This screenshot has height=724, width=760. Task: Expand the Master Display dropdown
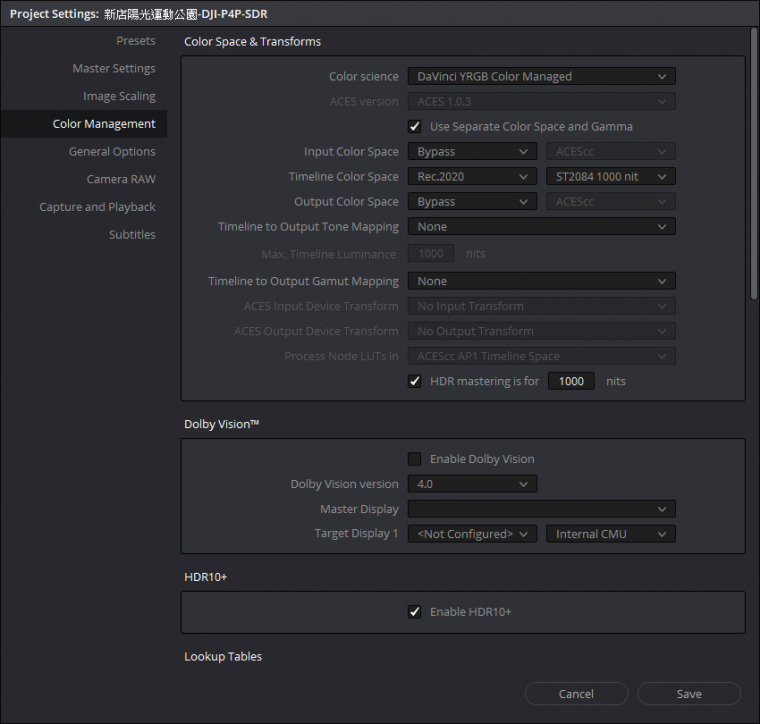(x=541, y=509)
